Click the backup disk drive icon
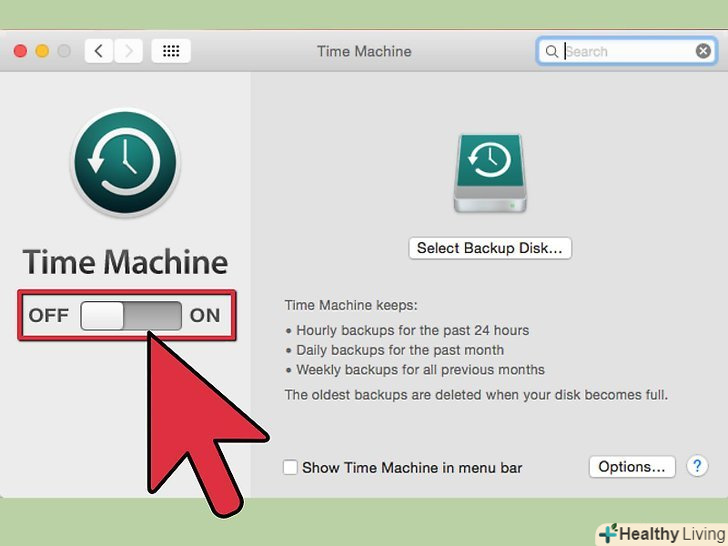This screenshot has height=546, width=728. tap(490, 174)
